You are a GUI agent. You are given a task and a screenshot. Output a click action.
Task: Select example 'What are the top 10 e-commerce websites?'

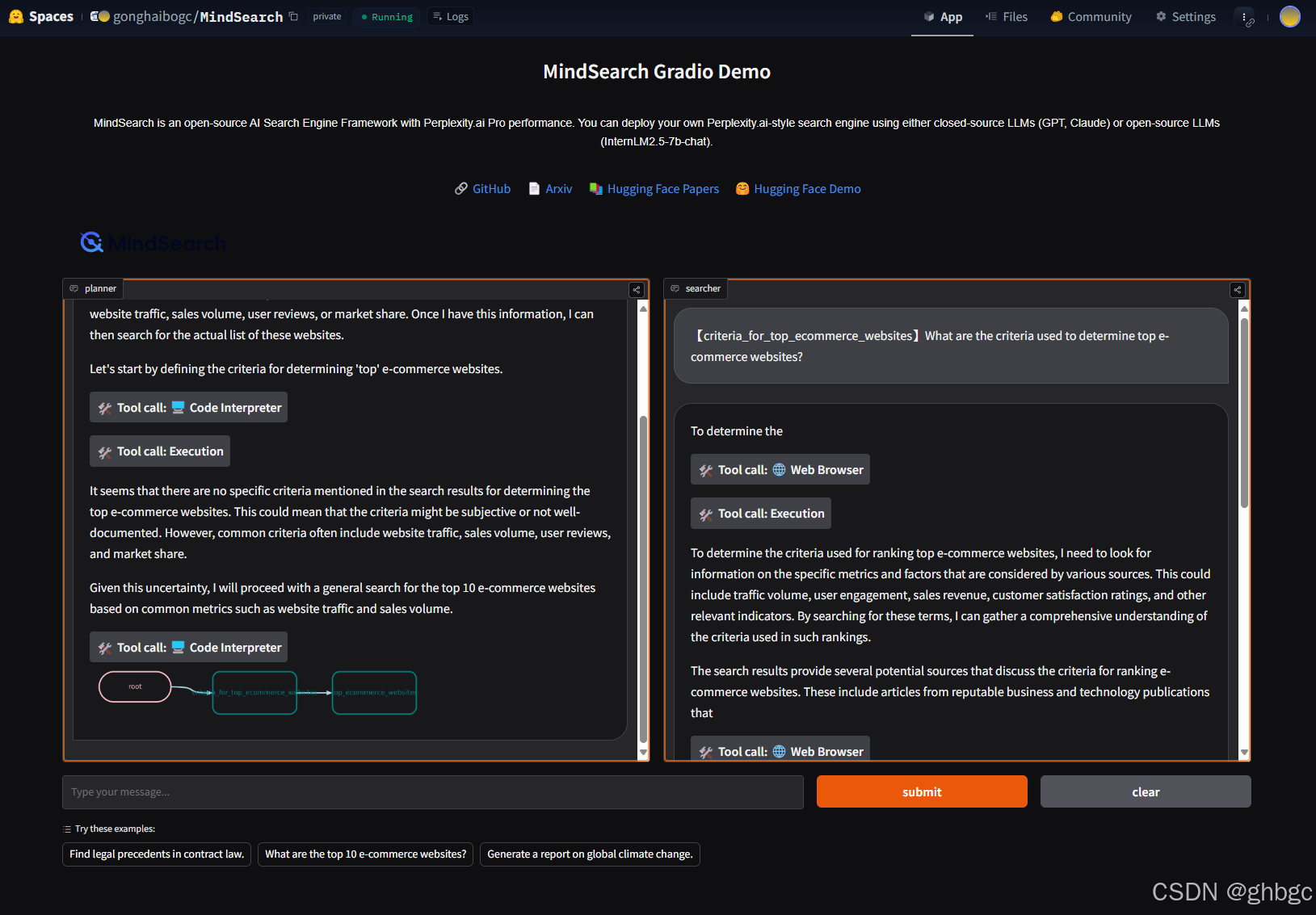(x=365, y=854)
